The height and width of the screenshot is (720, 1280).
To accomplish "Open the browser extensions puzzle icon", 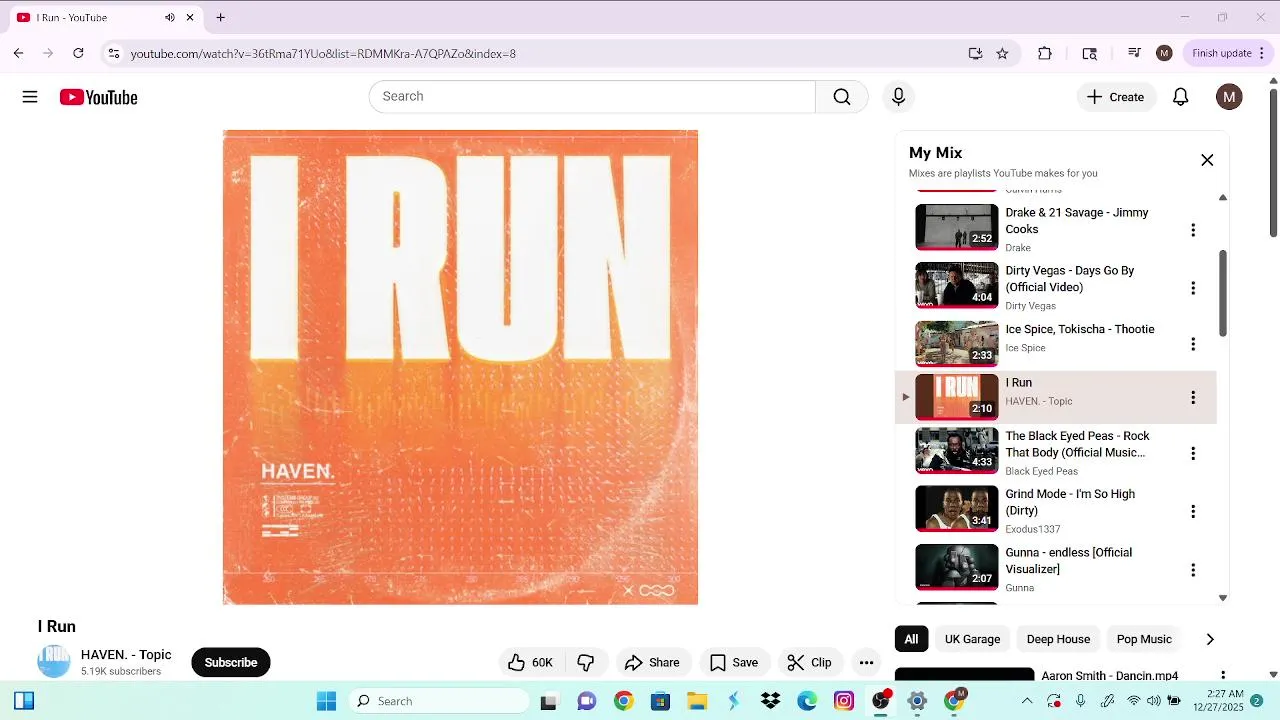I will [1045, 53].
